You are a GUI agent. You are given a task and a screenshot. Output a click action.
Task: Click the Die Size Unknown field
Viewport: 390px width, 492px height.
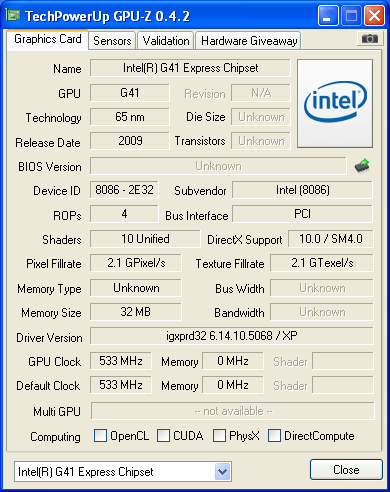261,117
